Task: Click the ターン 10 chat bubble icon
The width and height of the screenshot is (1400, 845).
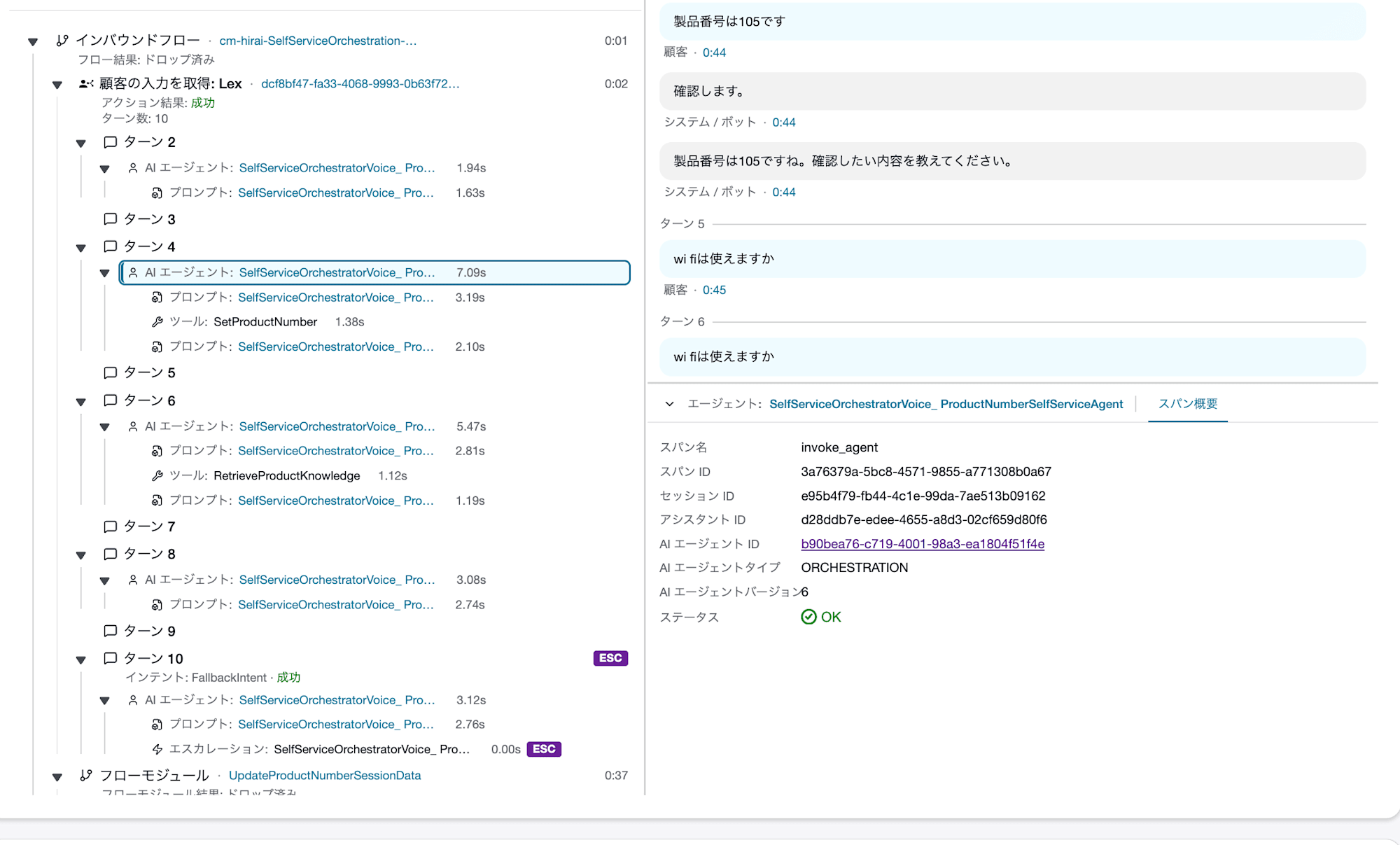Action: 110,658
